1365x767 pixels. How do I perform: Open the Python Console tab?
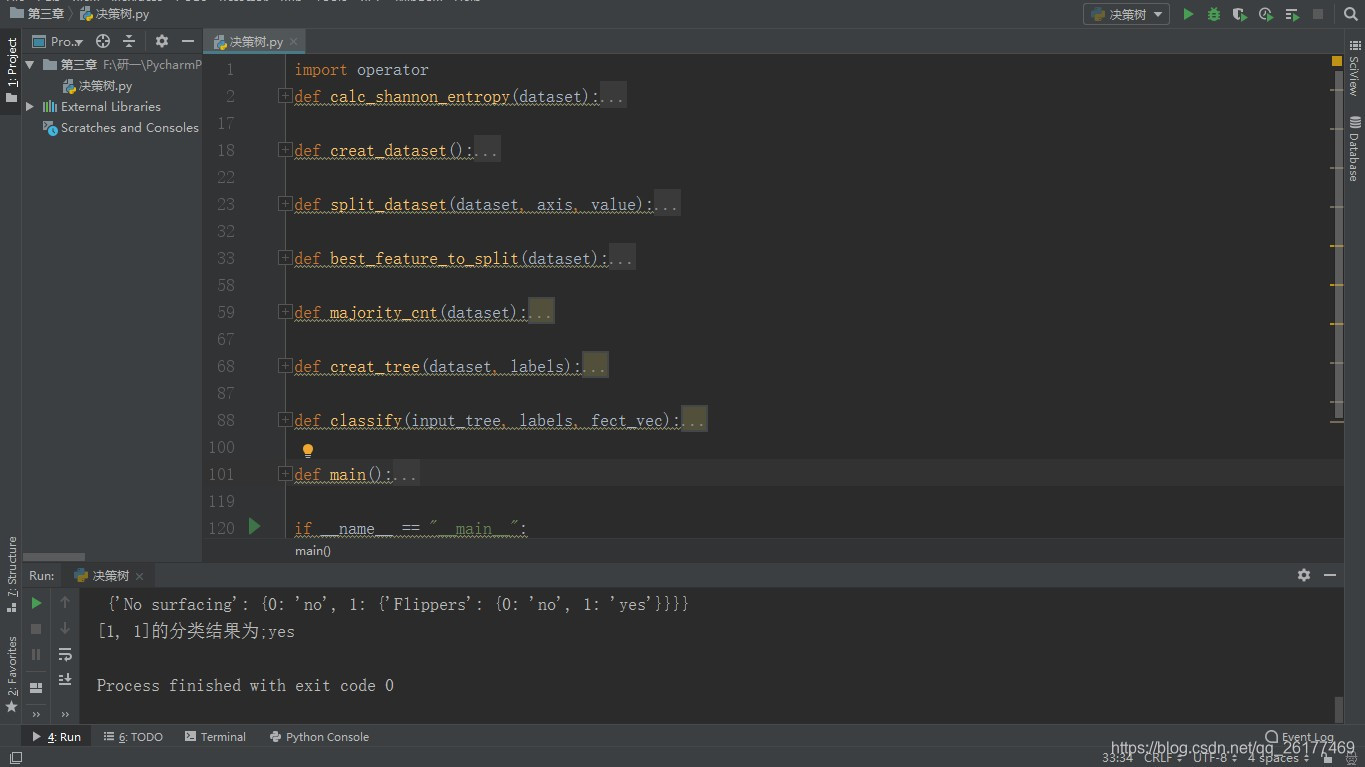coord(319,737)
